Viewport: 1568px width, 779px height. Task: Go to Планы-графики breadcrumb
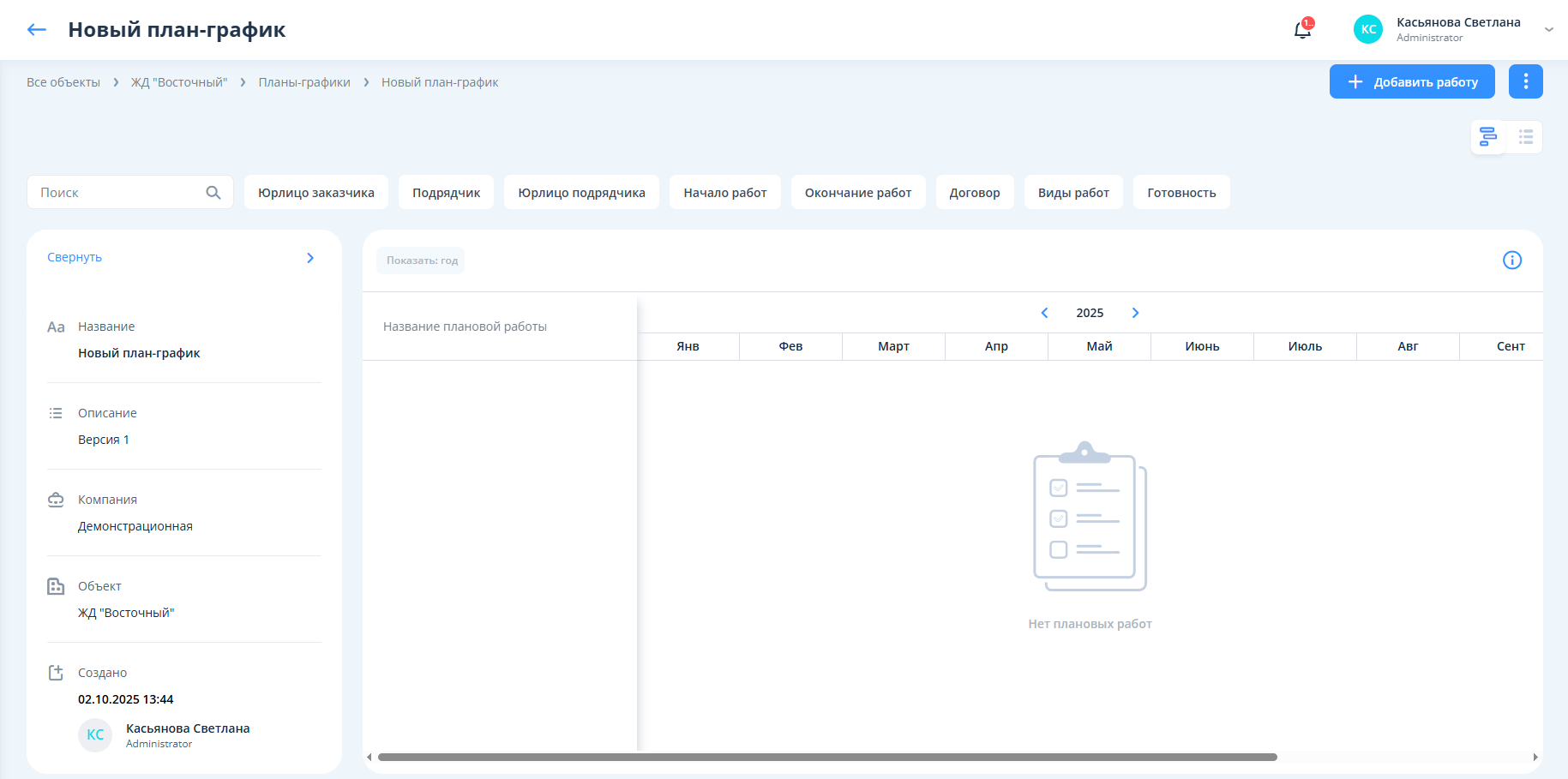(304, 82)
